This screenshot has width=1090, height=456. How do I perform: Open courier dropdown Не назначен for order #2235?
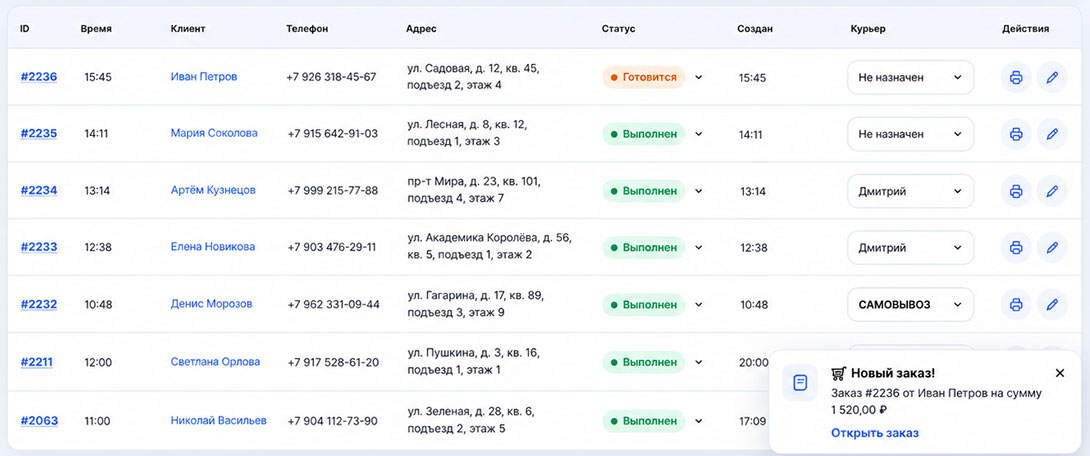click(911, 134)
